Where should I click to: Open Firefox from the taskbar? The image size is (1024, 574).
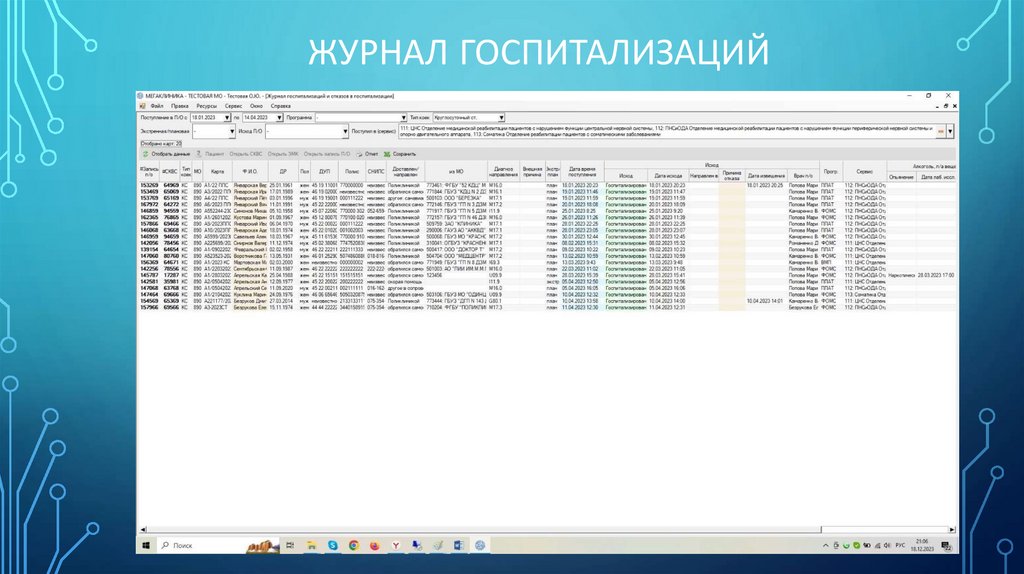pyautogui.click(x=375, y=545)
